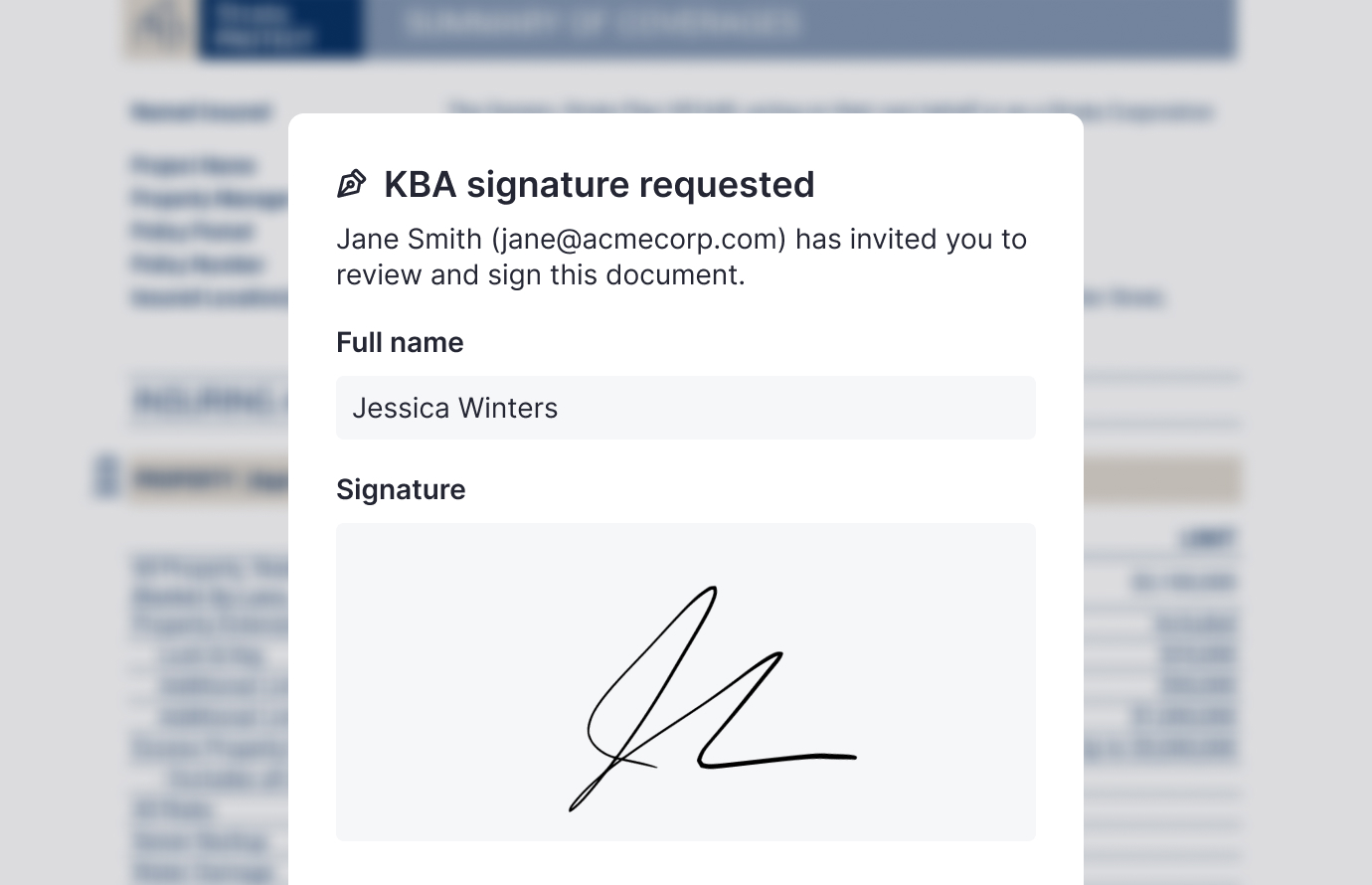The height and width of the screenshot is (885, 1372).
Task: Click the jane@acmecorp.com email address
Action: tap(638, 240)
